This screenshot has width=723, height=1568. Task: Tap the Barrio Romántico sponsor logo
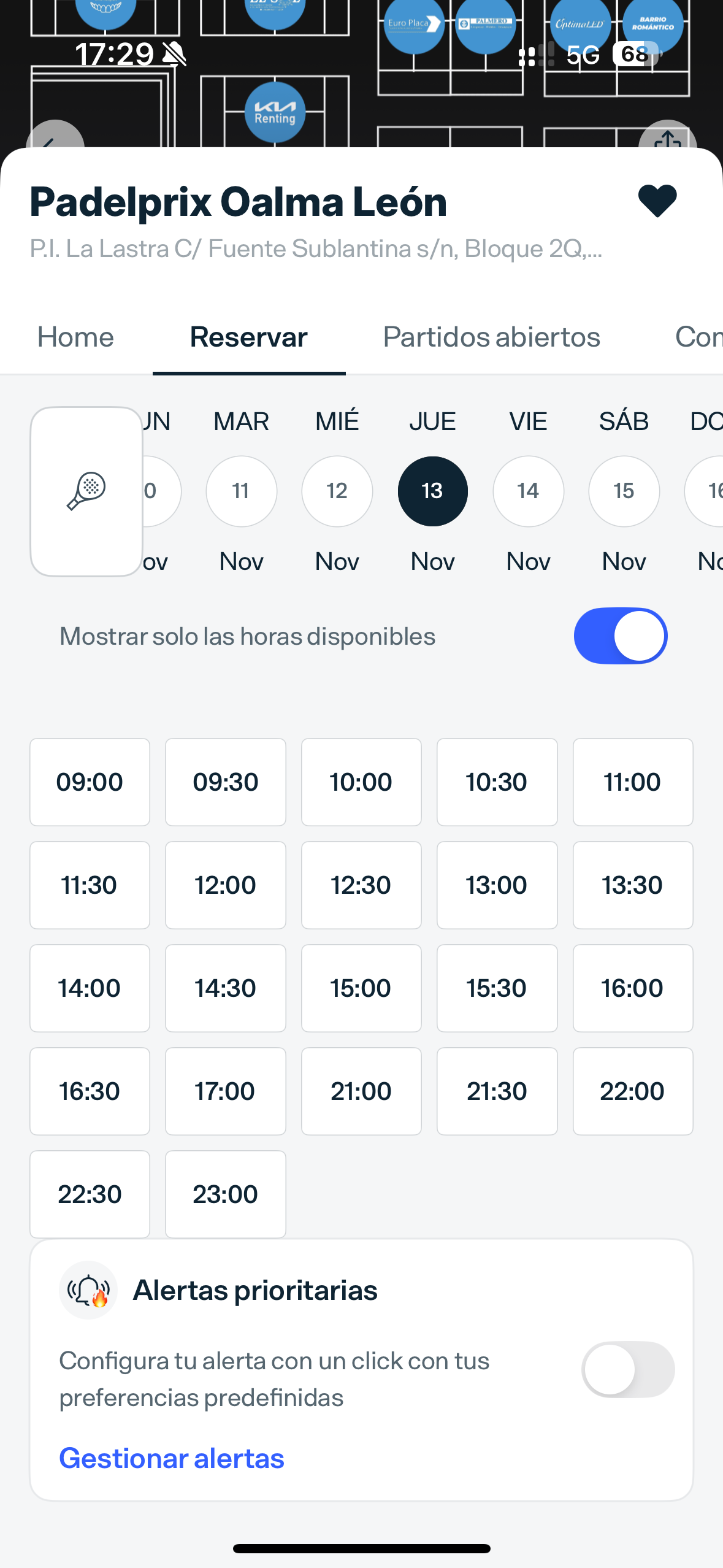(x=652, y=25)
